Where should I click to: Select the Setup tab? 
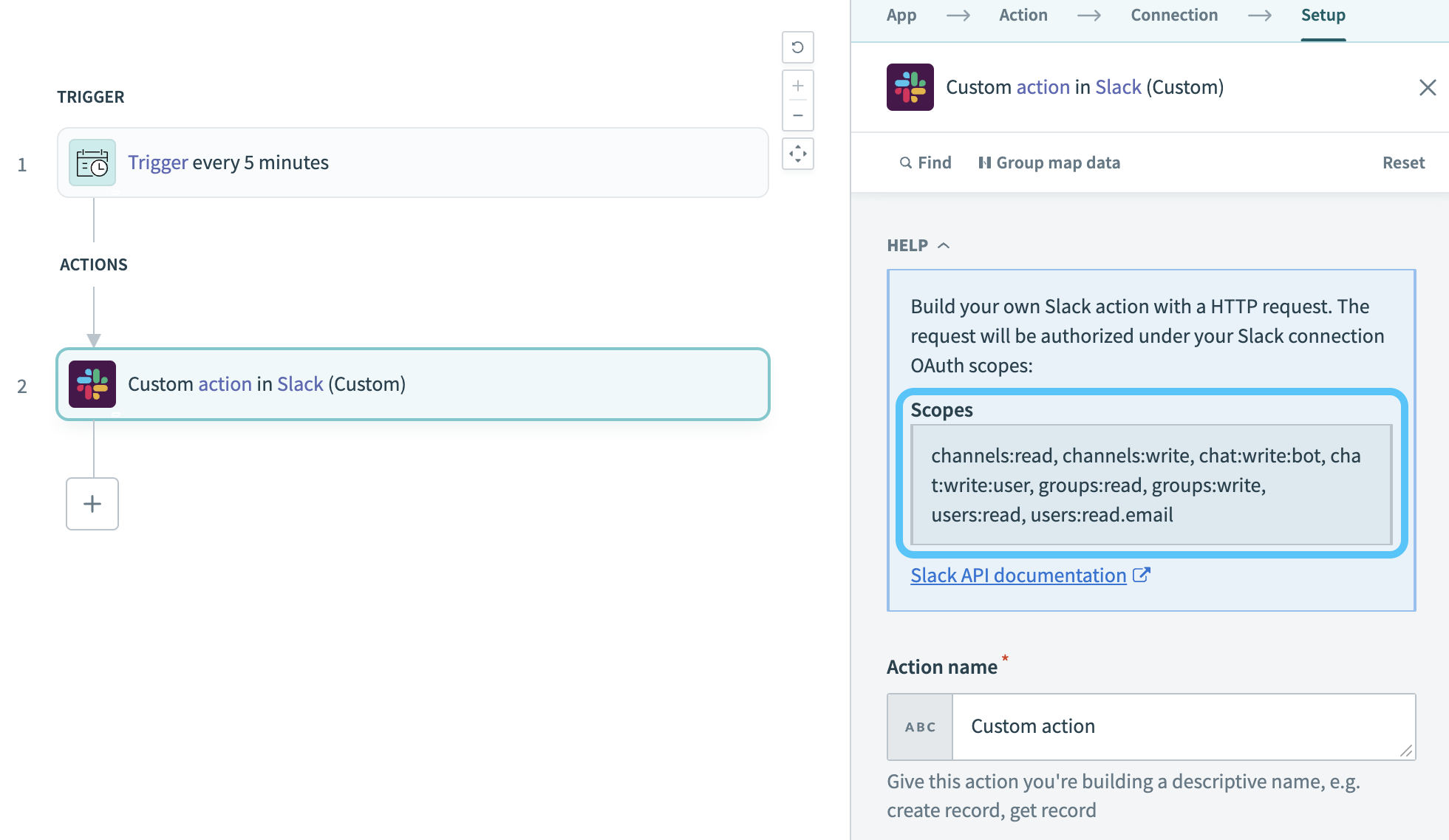tap(1323, 14)
